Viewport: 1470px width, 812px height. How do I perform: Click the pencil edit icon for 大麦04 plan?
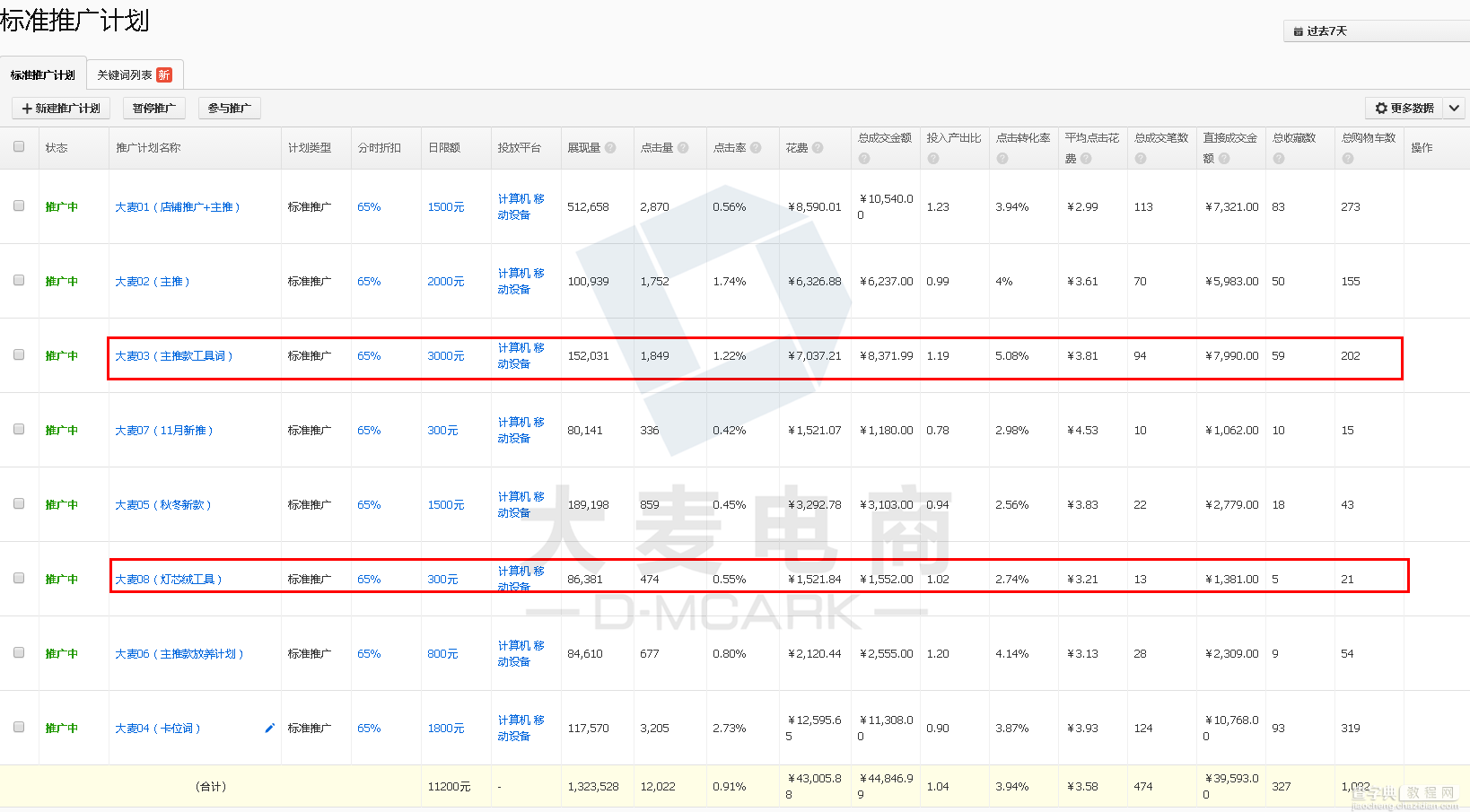(269, 729)
